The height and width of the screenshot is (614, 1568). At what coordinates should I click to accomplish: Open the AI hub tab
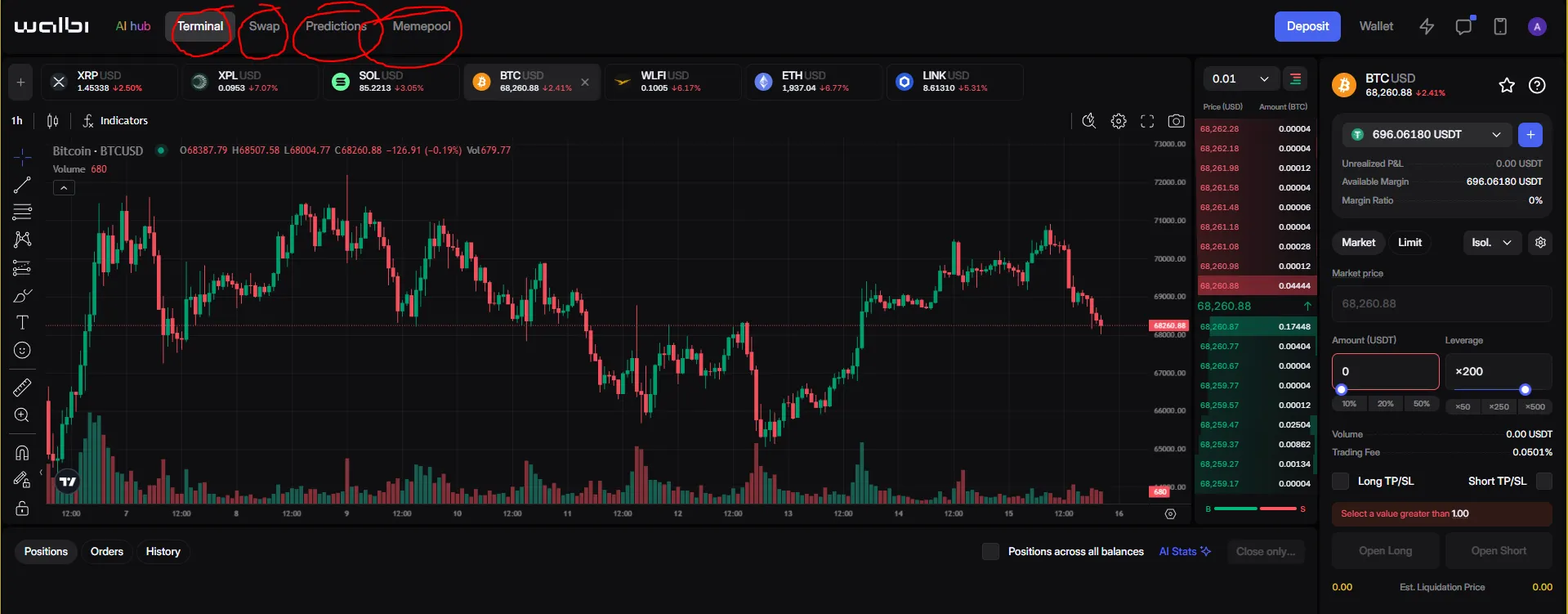[x=133, y=26]
